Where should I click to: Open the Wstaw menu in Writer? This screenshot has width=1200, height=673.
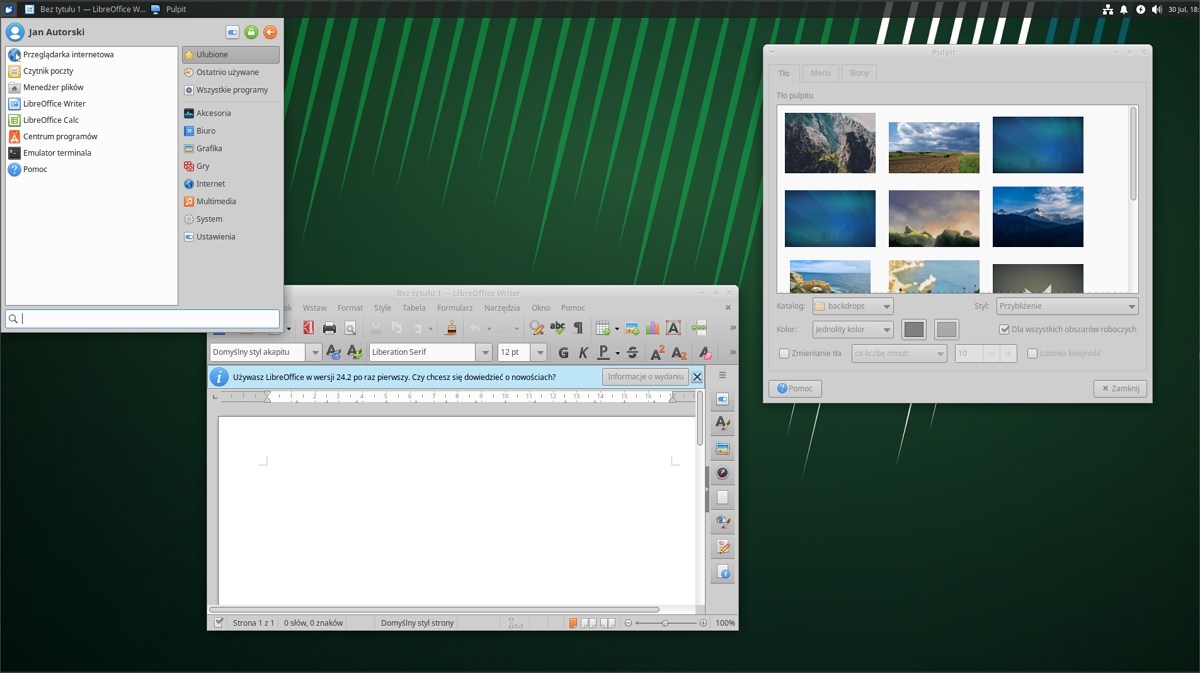[x=315, y=308]
